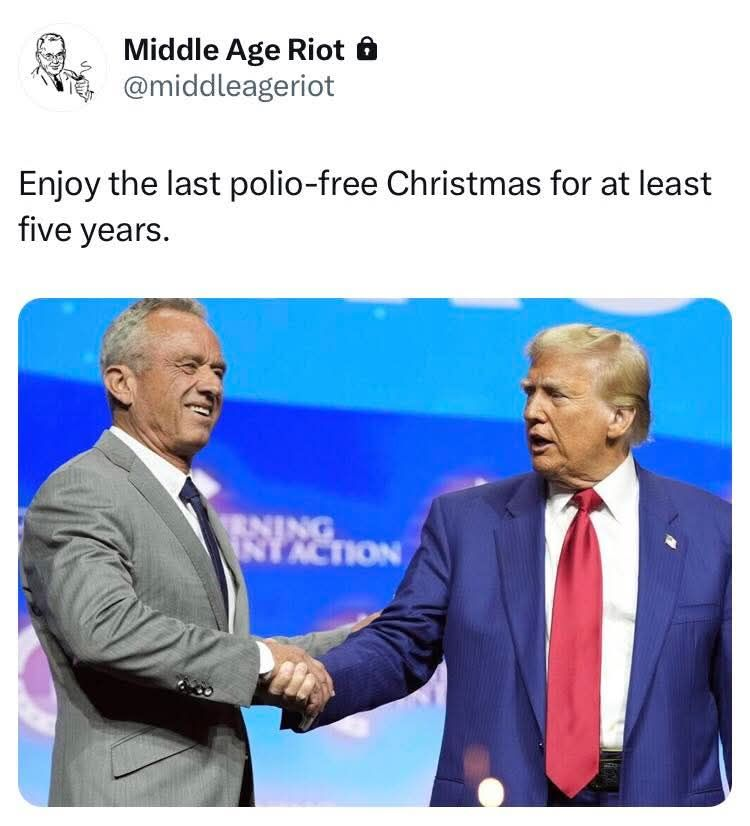Screen dimensions: 750x826
Task: Click the flag lapel pin on the blue suit
Action: (670, 541)
